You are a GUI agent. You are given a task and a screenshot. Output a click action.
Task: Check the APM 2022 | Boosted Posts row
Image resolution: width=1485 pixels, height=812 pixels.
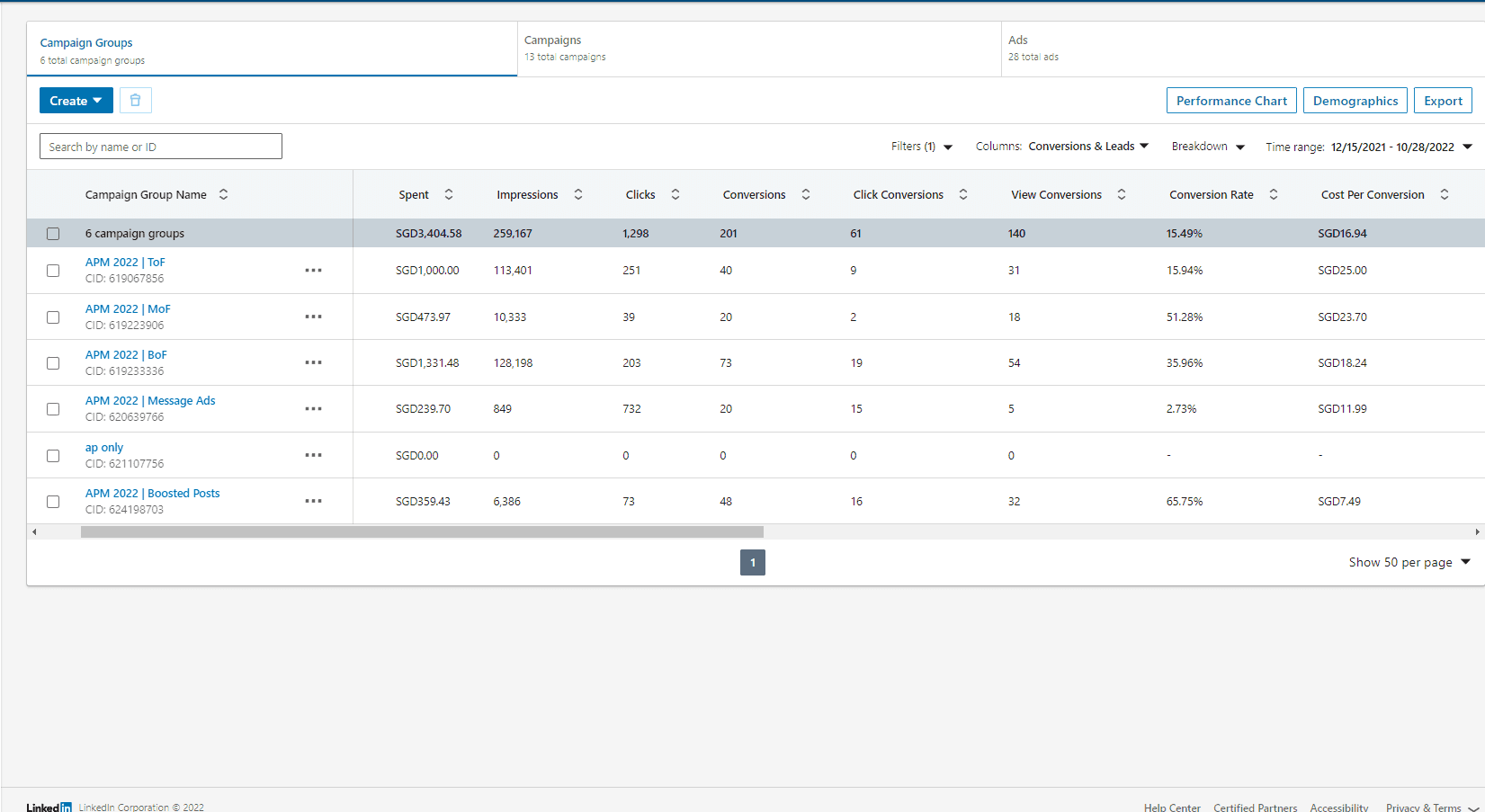pos(53,502)
